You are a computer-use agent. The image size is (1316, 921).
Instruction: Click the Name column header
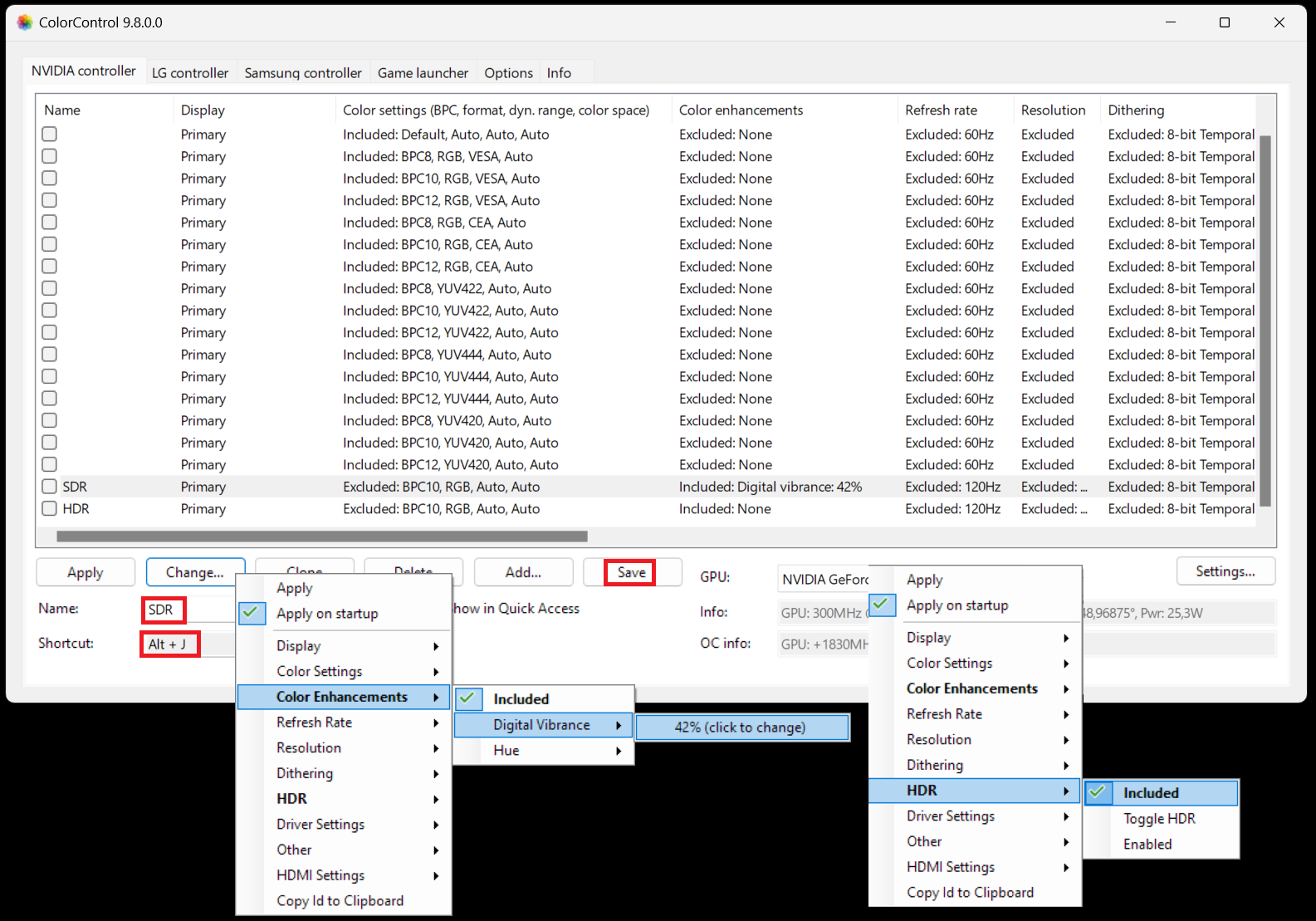pyautogui.click(x=105, y=110)
